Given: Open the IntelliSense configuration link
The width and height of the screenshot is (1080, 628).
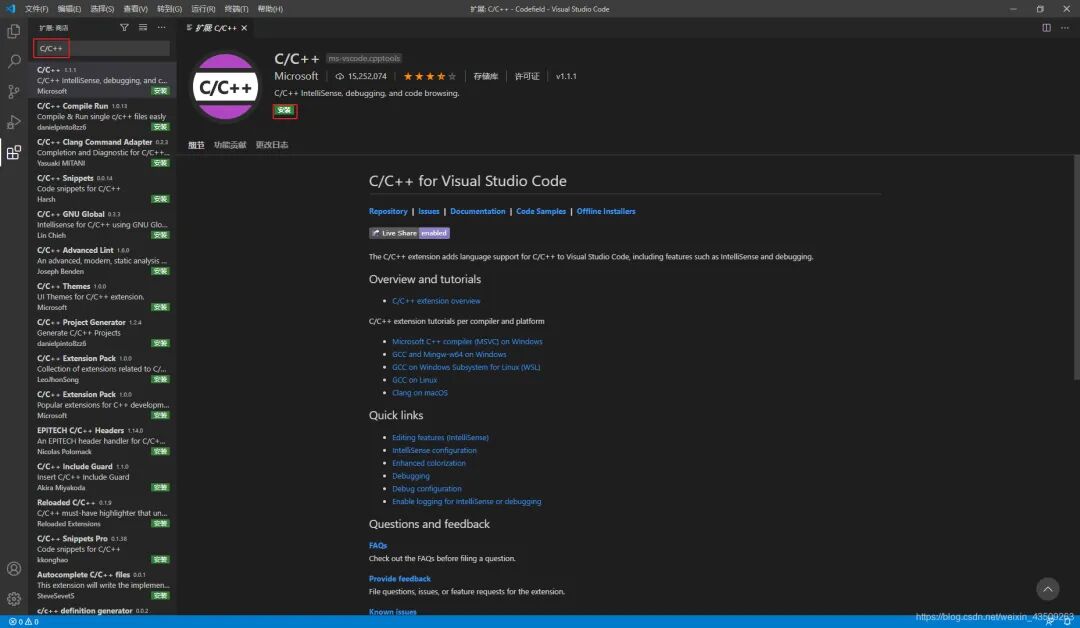Looking at the screenshot, I should pyautogui.click(x=434, y=451).
